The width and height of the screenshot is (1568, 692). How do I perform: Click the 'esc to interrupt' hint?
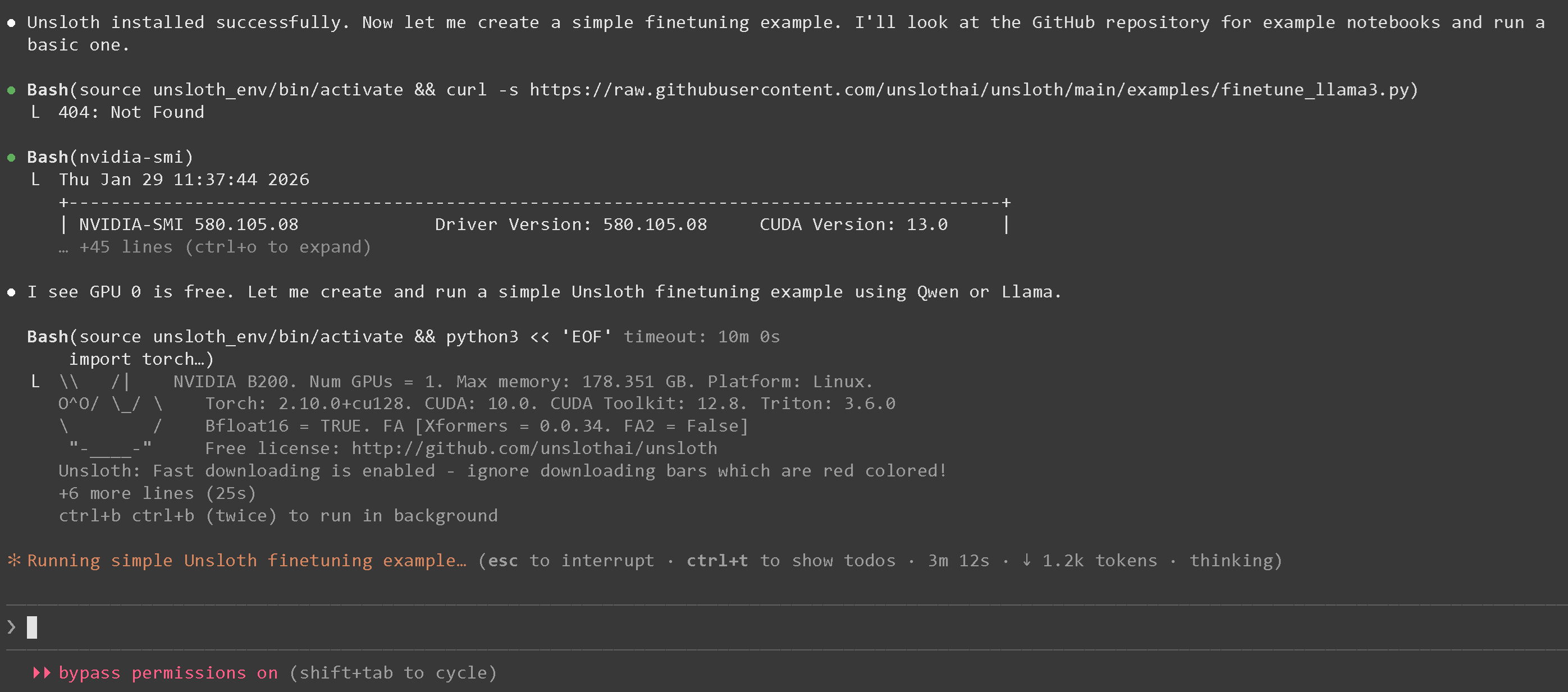[x=570, y=561]
